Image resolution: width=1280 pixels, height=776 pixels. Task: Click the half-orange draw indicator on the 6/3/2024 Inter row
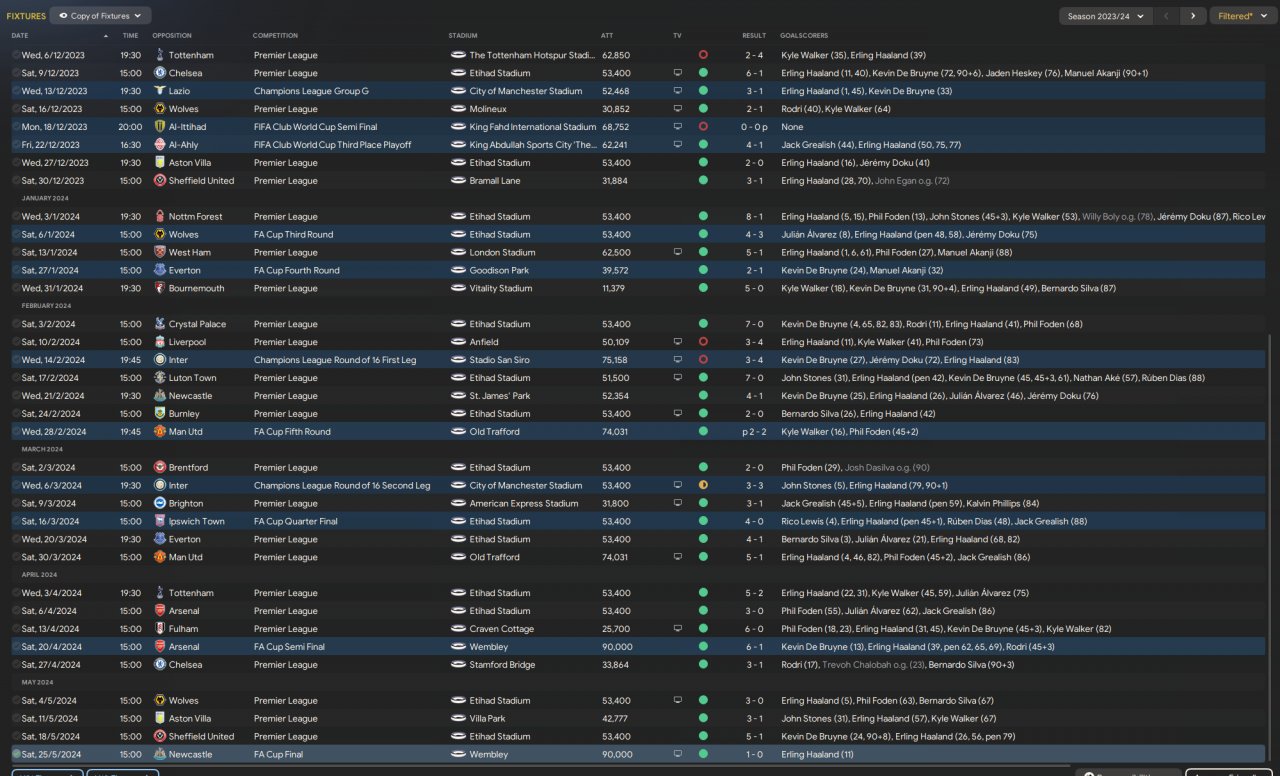[703, 486]
